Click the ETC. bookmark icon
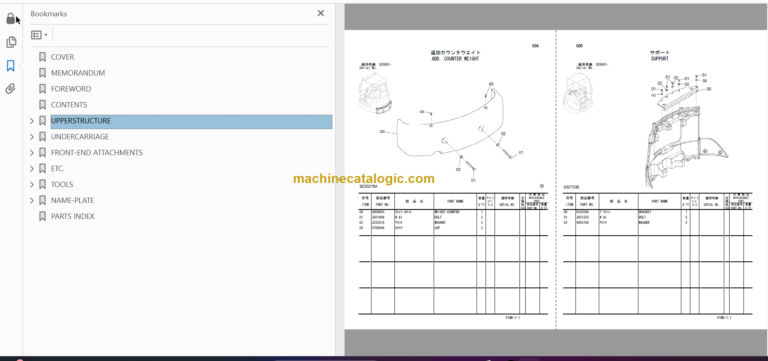 (43, 168)
